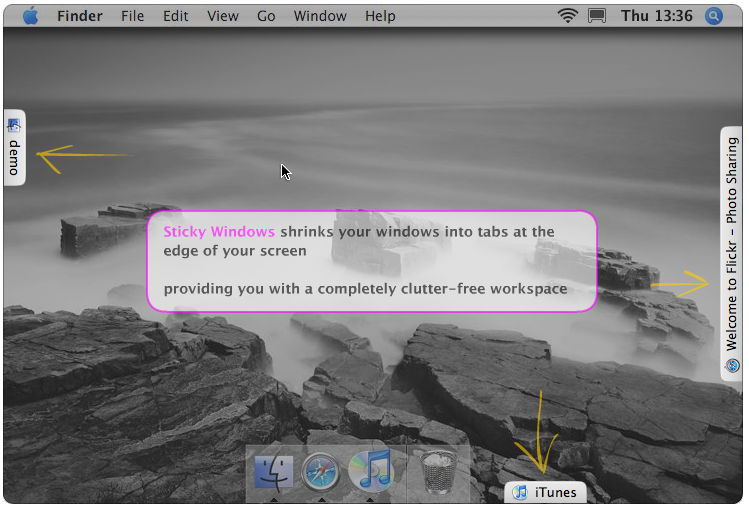The height and width of the screenshot is (505, 749).
Task: Click the iTunes Dock icon
Action: click(370, 472)
